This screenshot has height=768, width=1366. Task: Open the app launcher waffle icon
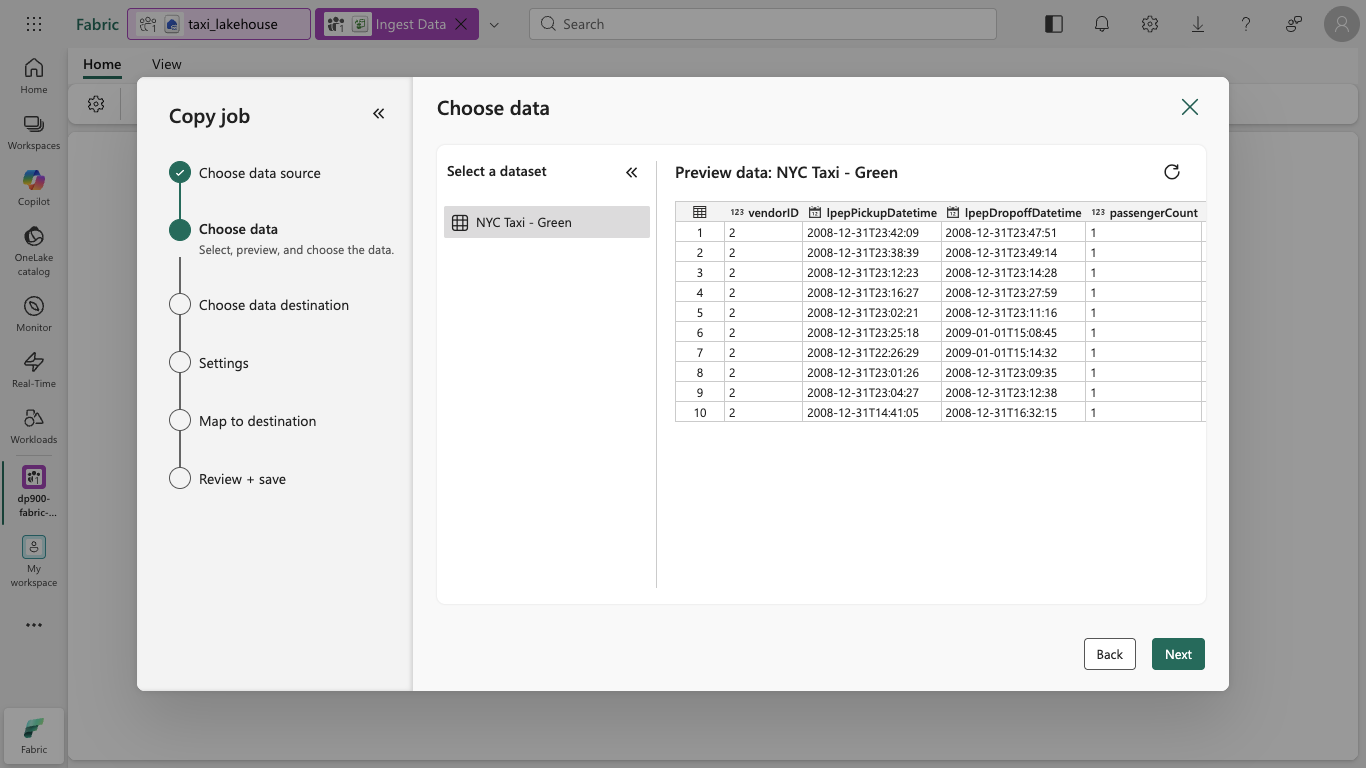(x=34, y=24)
